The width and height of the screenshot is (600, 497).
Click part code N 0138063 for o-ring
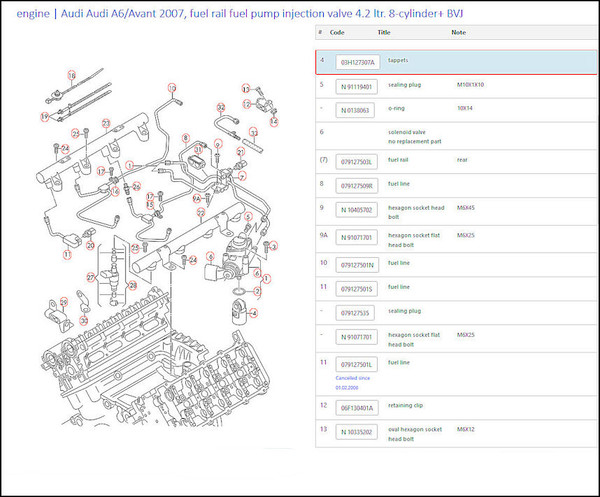(x=357, y=109)
